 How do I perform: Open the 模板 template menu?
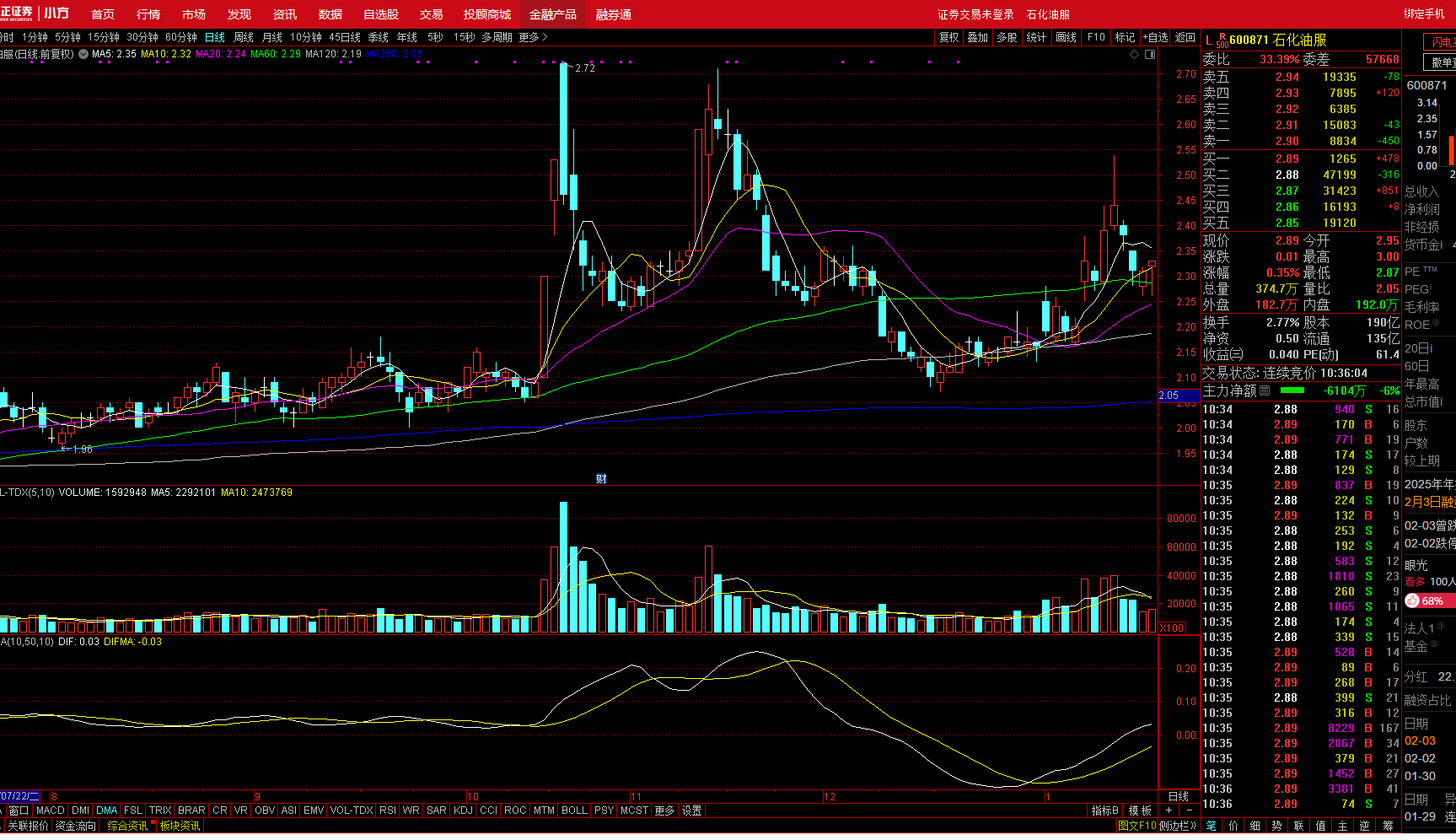[x=1140, y=810]
